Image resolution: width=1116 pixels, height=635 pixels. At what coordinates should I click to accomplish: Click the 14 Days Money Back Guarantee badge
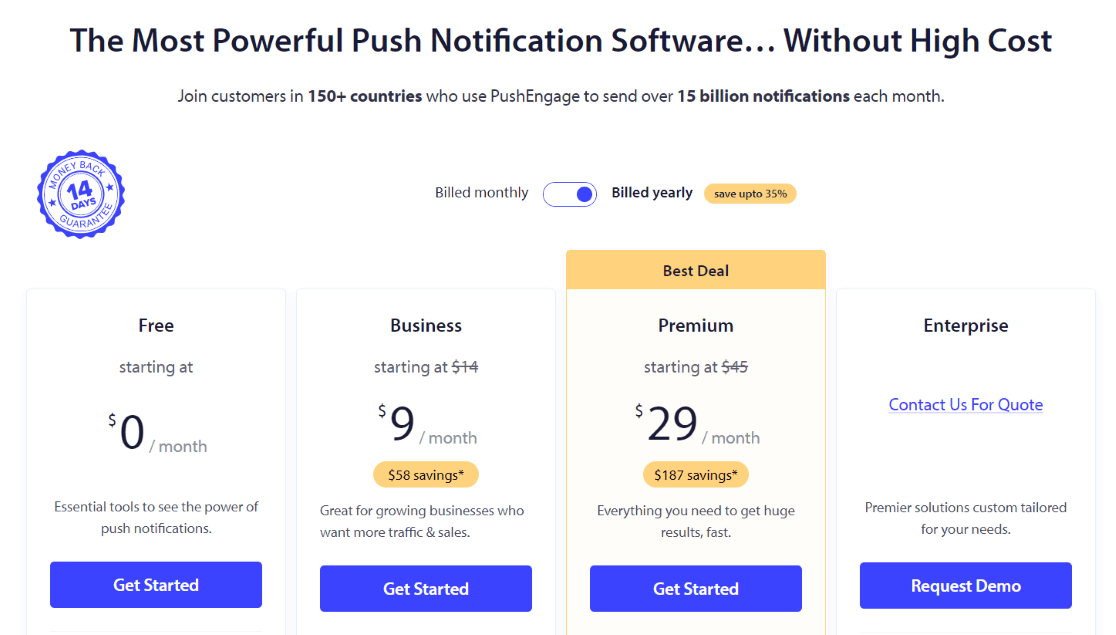click(x=80, y=193)
